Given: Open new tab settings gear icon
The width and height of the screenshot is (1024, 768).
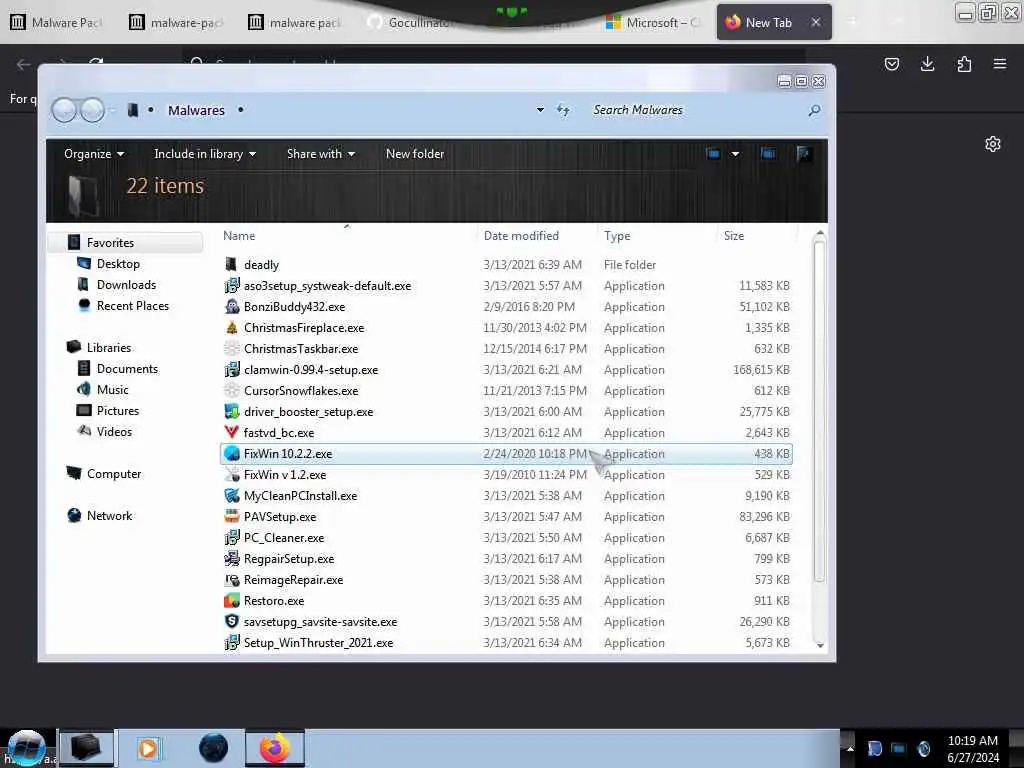Looking at the screenshot, I should coord(993,144).
